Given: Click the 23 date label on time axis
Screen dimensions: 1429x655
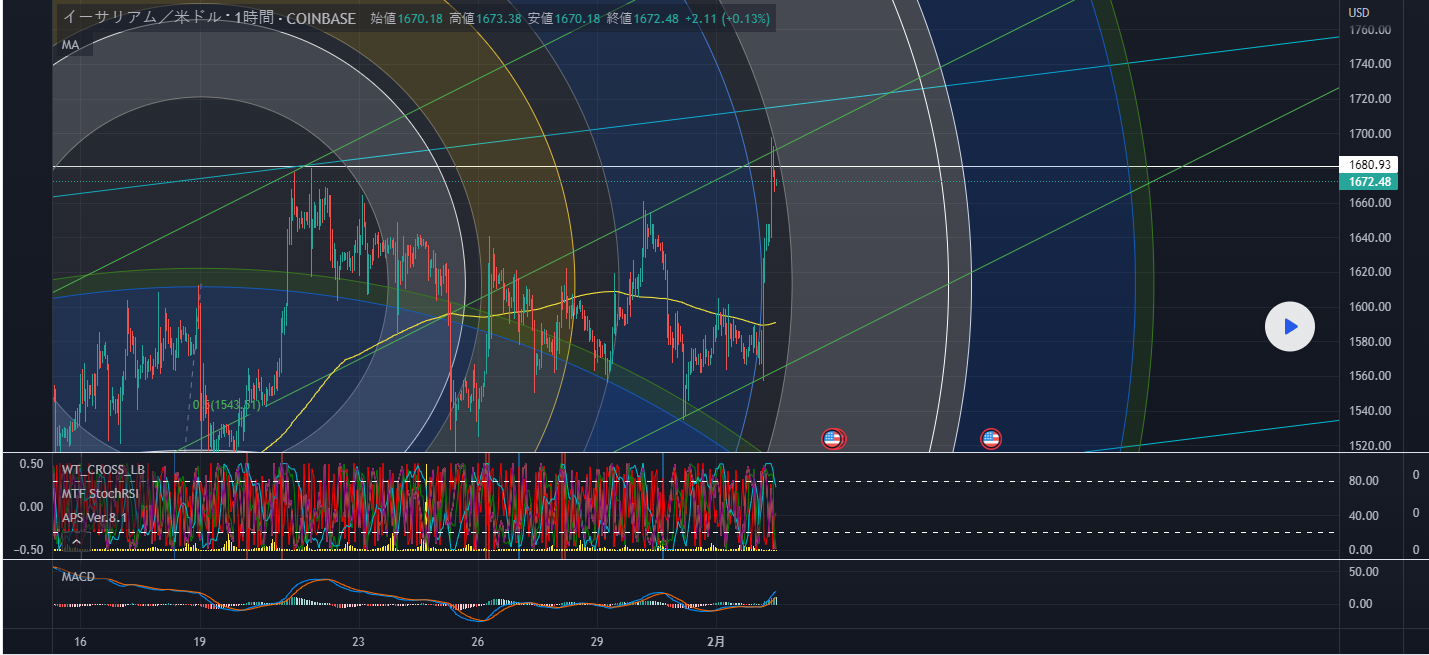Looking at the screenshot, I should coord(358,641).
